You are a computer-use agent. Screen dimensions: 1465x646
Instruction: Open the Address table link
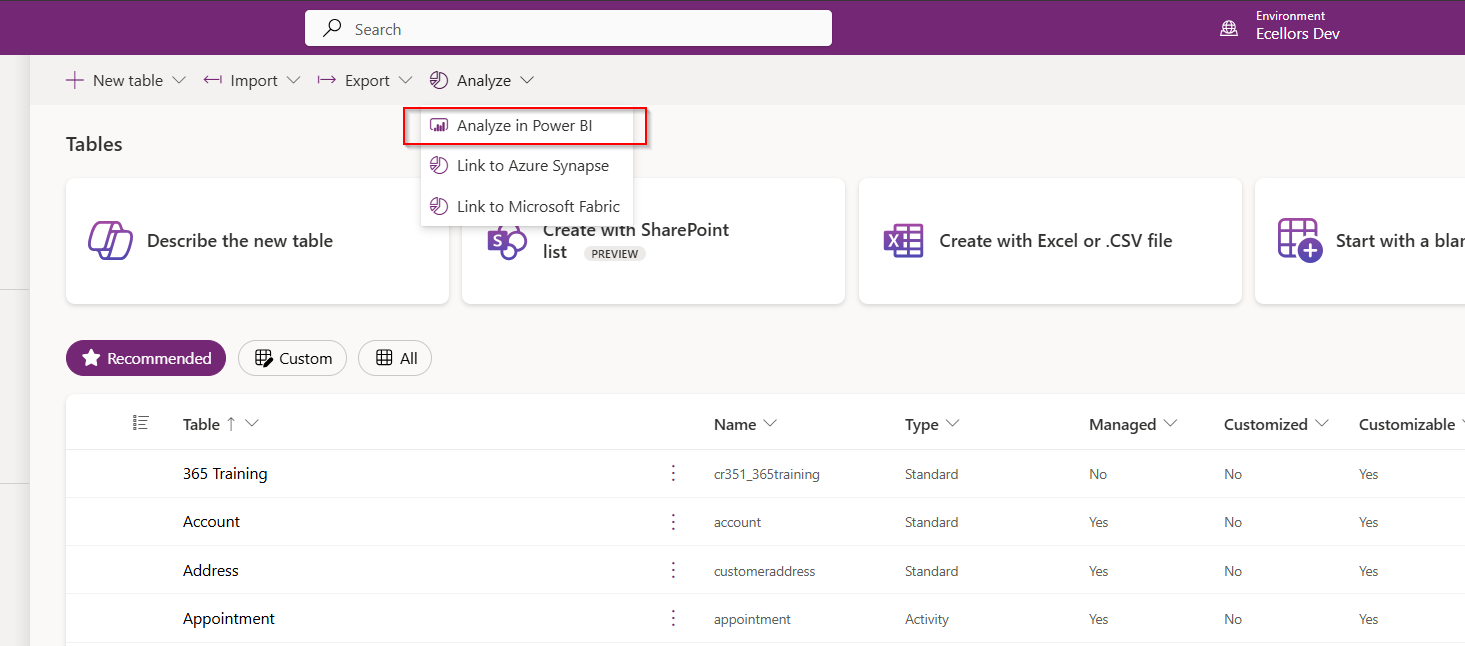pos(211,571)
